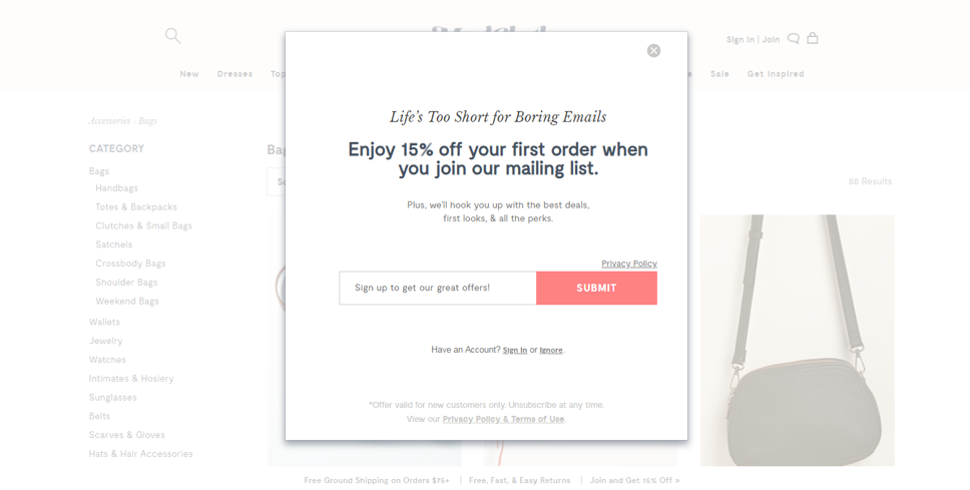
Task: Click the search magnifier icon
Action: 173,36
